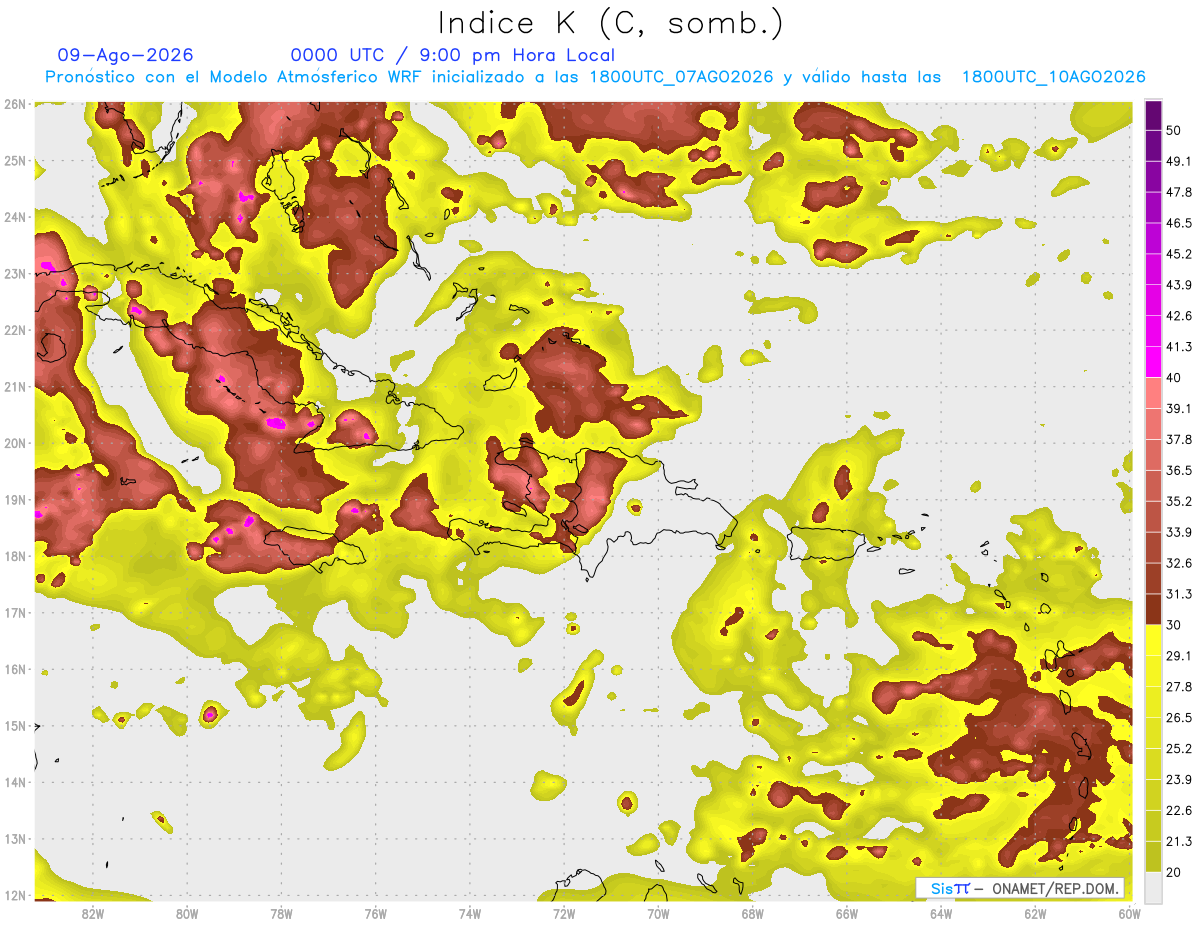Click color bar value 26.5
The image size is (1200, 927).
[1178, 717]
